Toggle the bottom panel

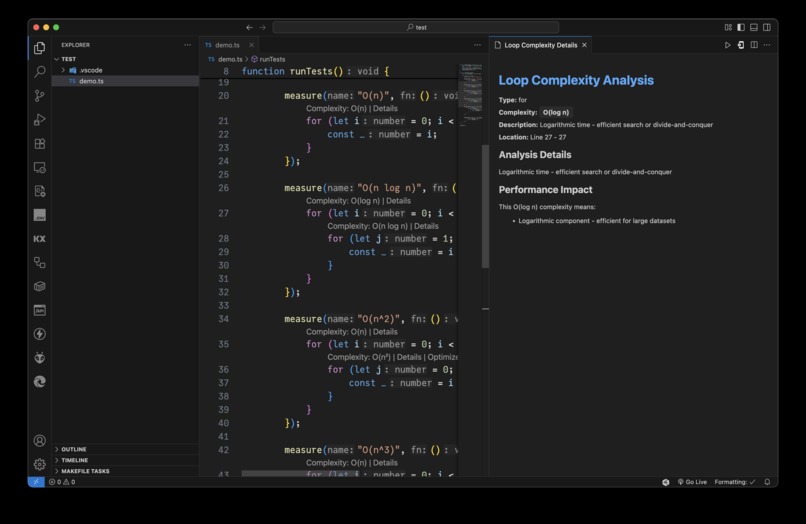[754, 27]
